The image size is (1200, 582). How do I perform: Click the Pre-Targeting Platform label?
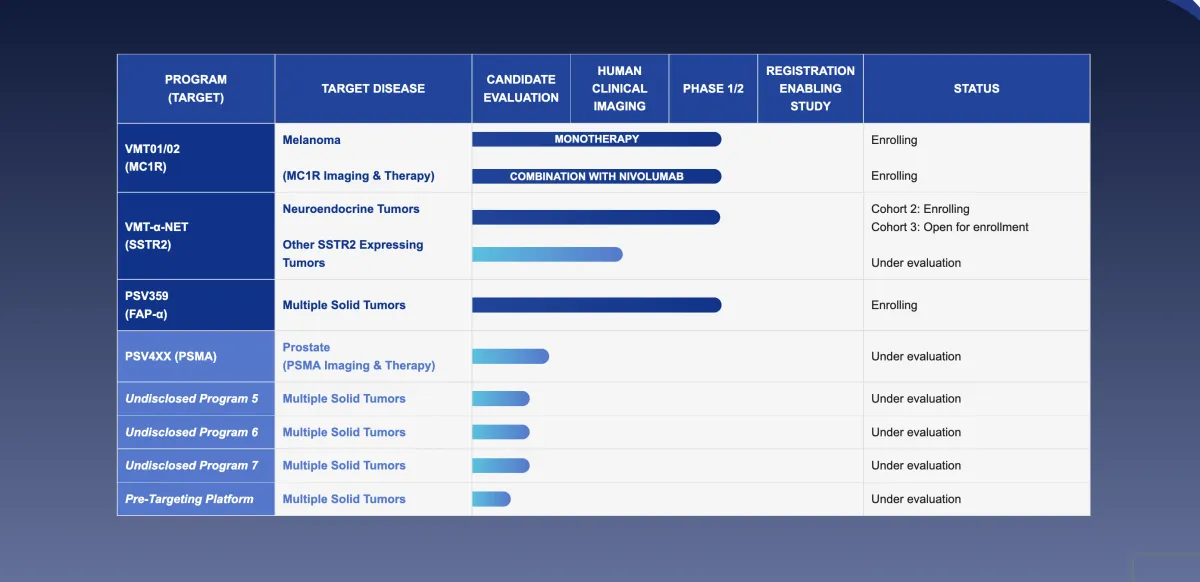click(x=189, y=499)
